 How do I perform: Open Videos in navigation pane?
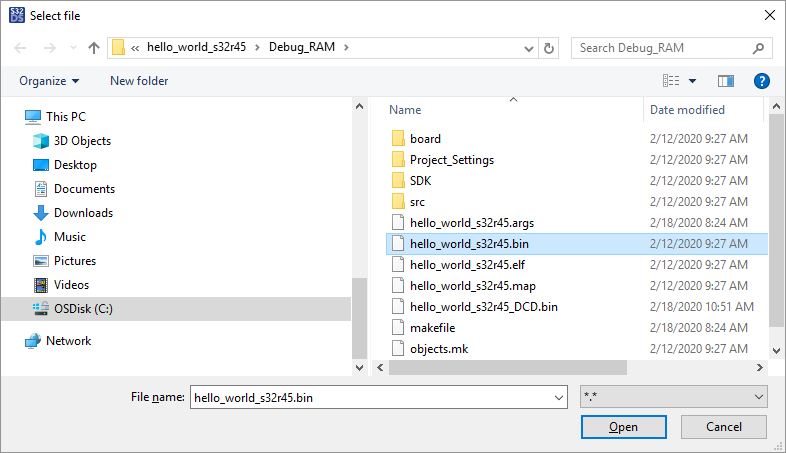pyautogui.click(x=71, y=285)
